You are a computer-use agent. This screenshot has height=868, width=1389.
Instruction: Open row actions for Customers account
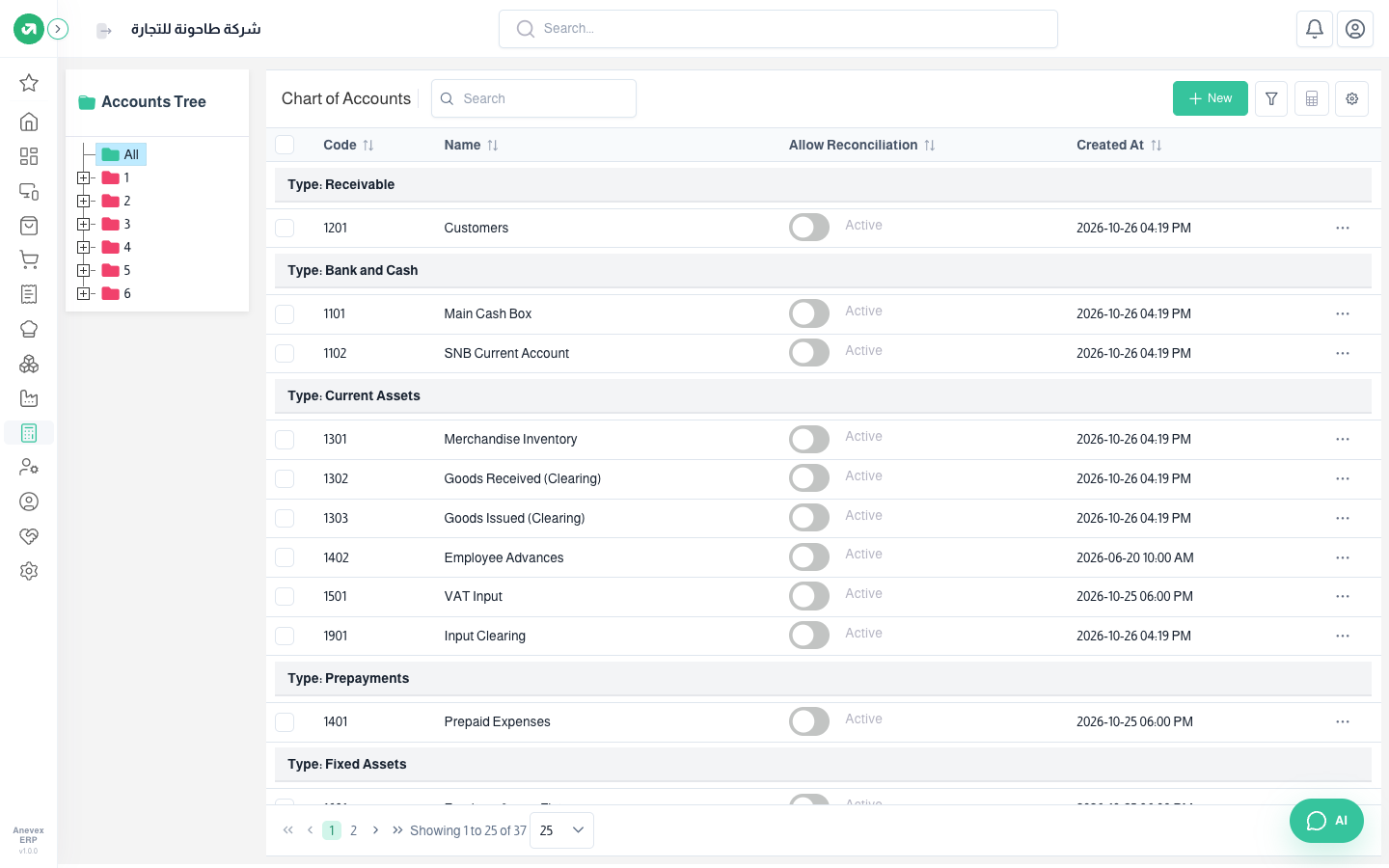pyautogui.click(x=1343, y=228)
